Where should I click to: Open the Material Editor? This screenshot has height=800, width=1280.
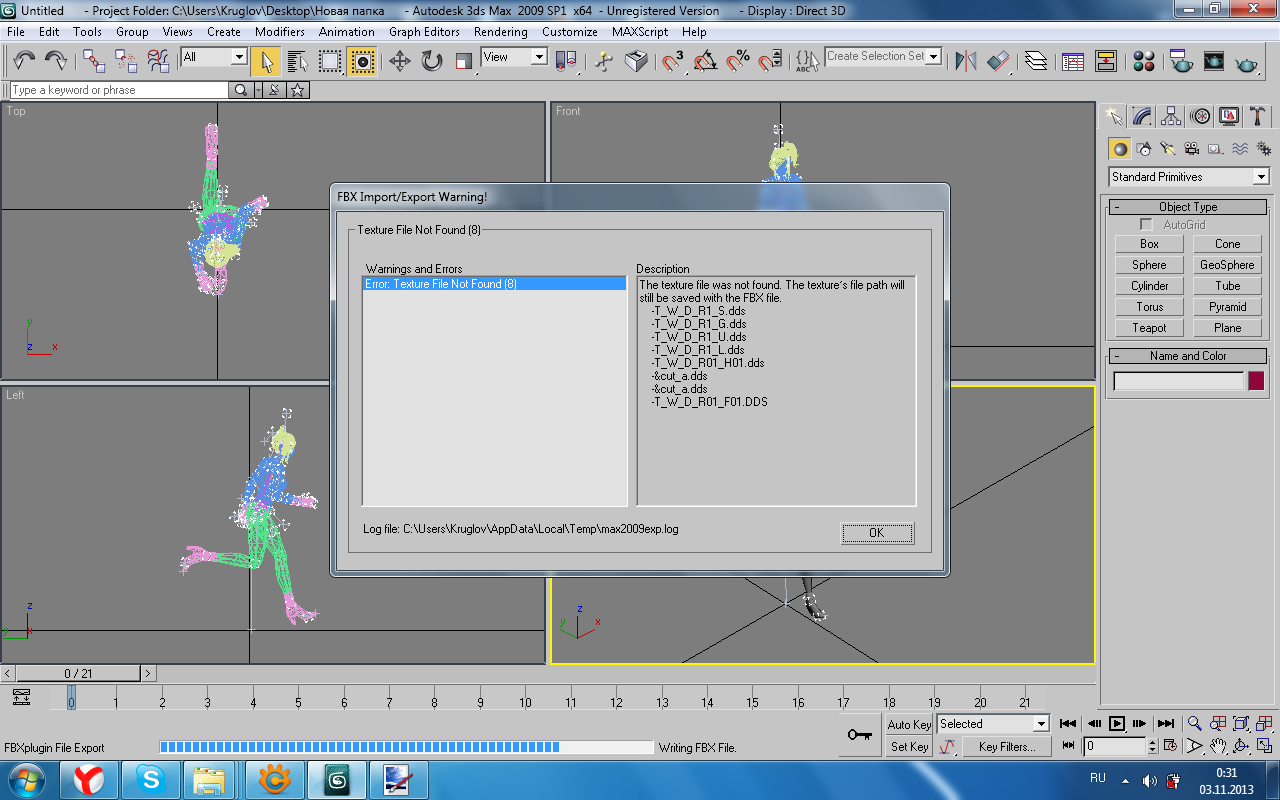point(1144,61)
